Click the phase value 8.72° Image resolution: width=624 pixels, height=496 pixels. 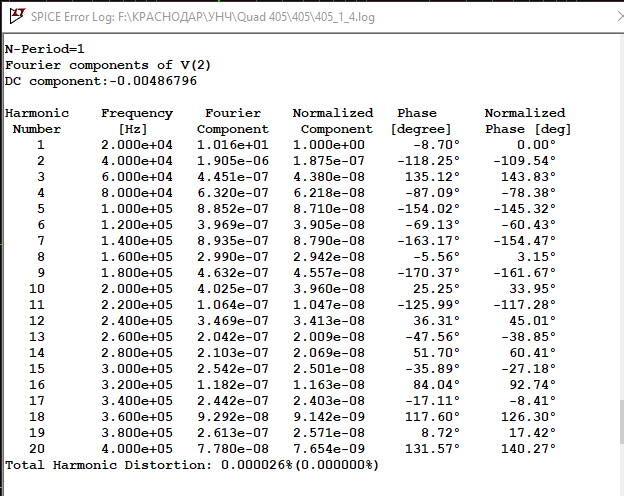tap(440, 432)
